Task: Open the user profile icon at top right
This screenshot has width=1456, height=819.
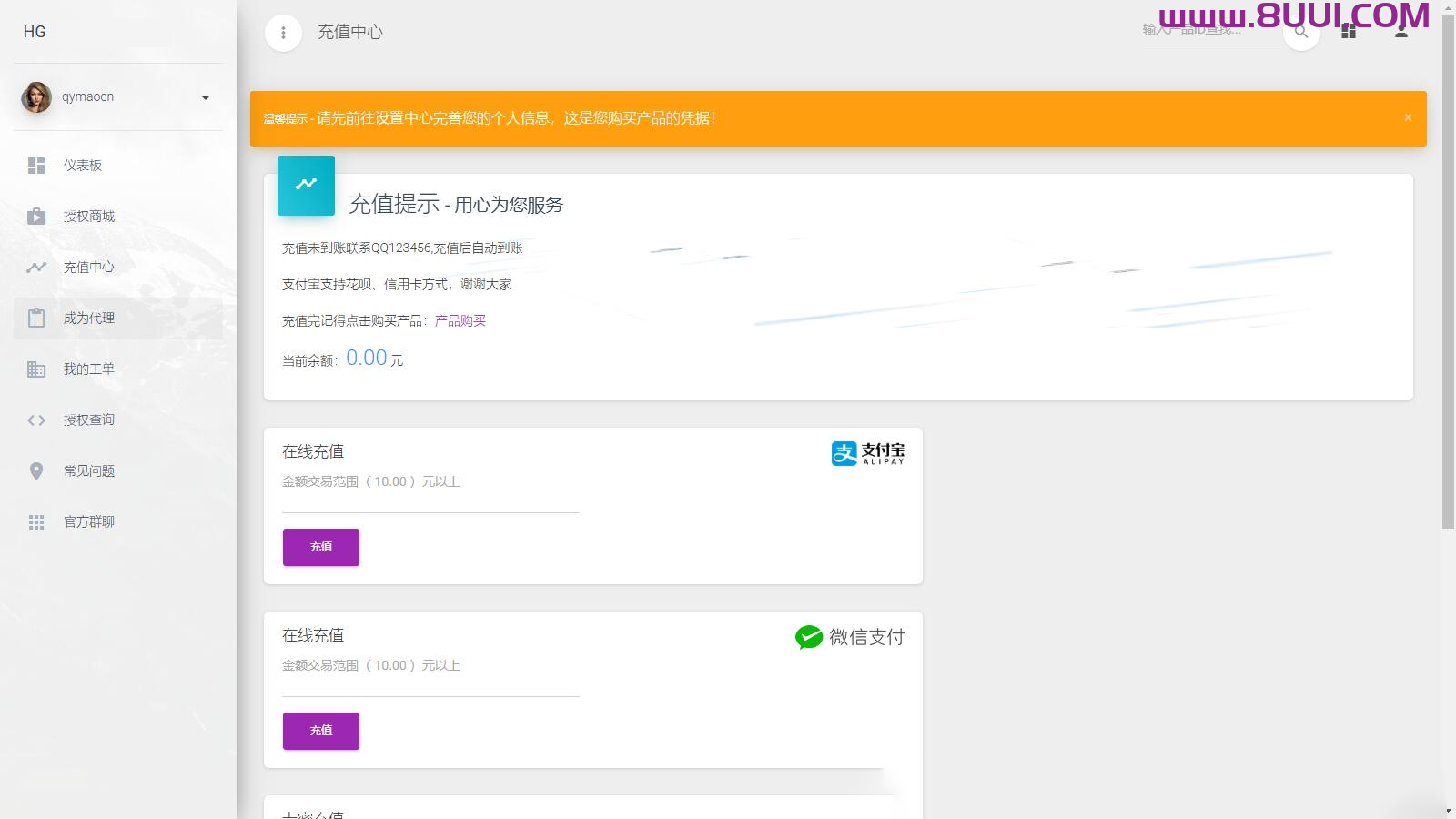Action: 1401,32
